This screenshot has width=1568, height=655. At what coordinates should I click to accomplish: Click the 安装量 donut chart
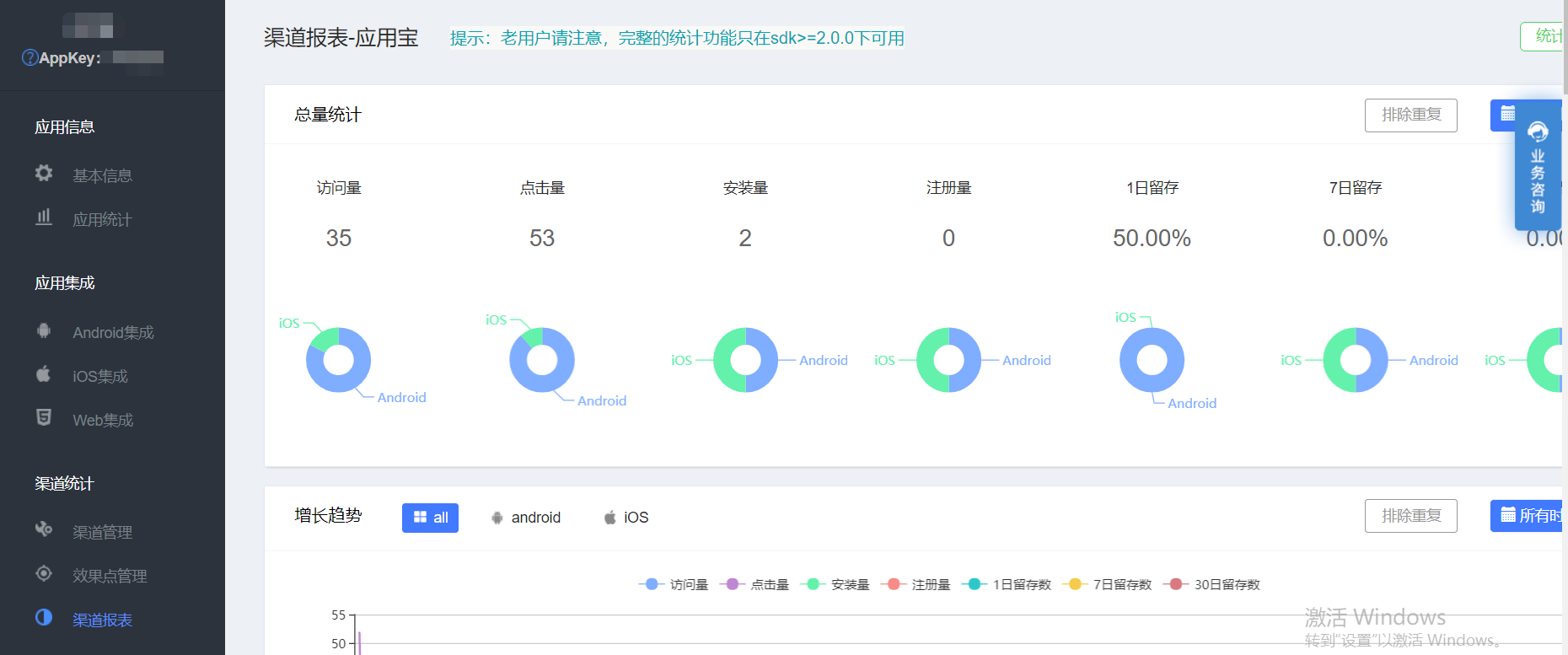pos(745,360)
